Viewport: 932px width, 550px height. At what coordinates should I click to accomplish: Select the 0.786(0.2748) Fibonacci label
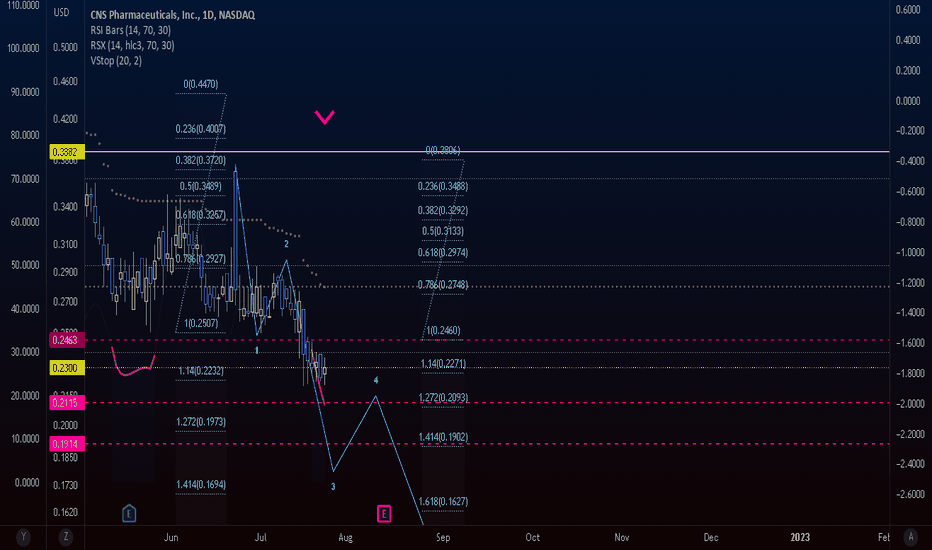click(x=443, y=285)
